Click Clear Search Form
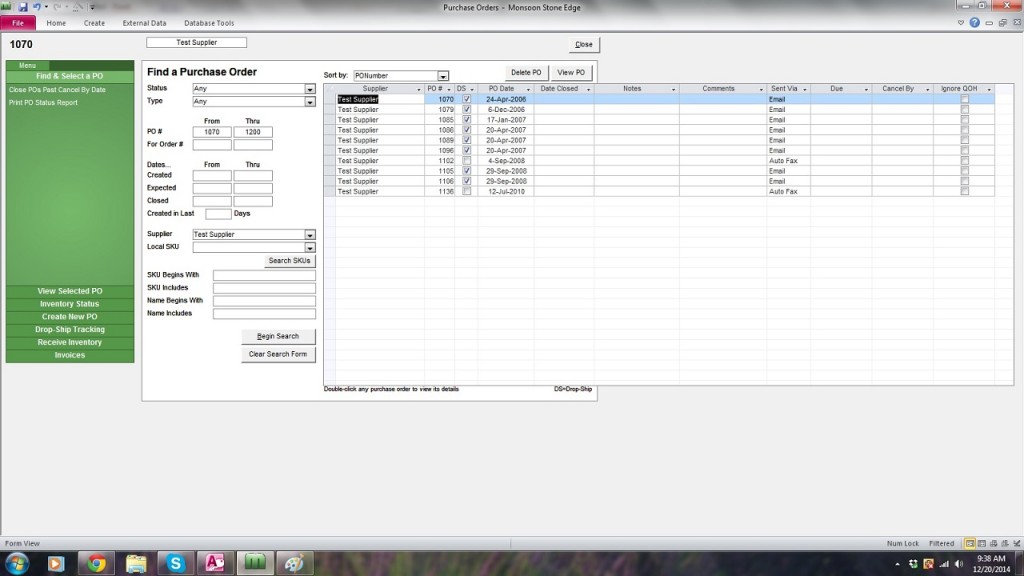Image resolution: width=1024 pixels, height=576 pixels. (x=278, y=353)
